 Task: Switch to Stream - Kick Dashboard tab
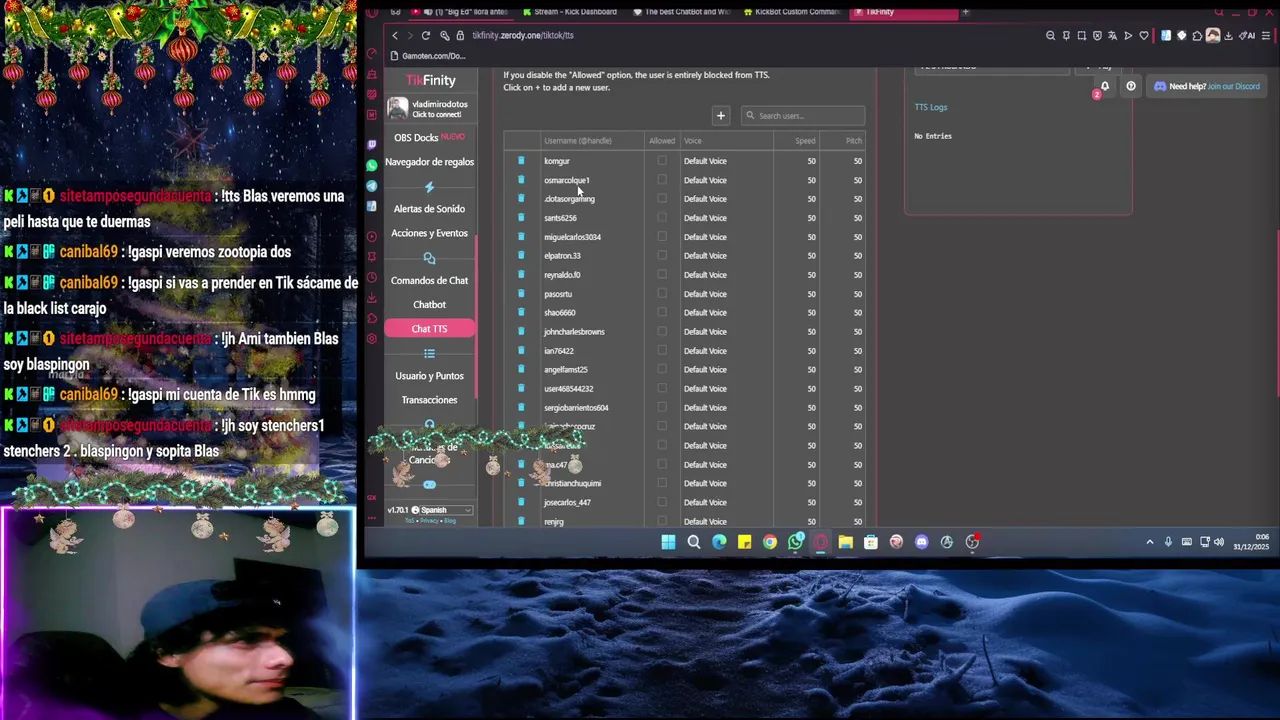(570, 12)
